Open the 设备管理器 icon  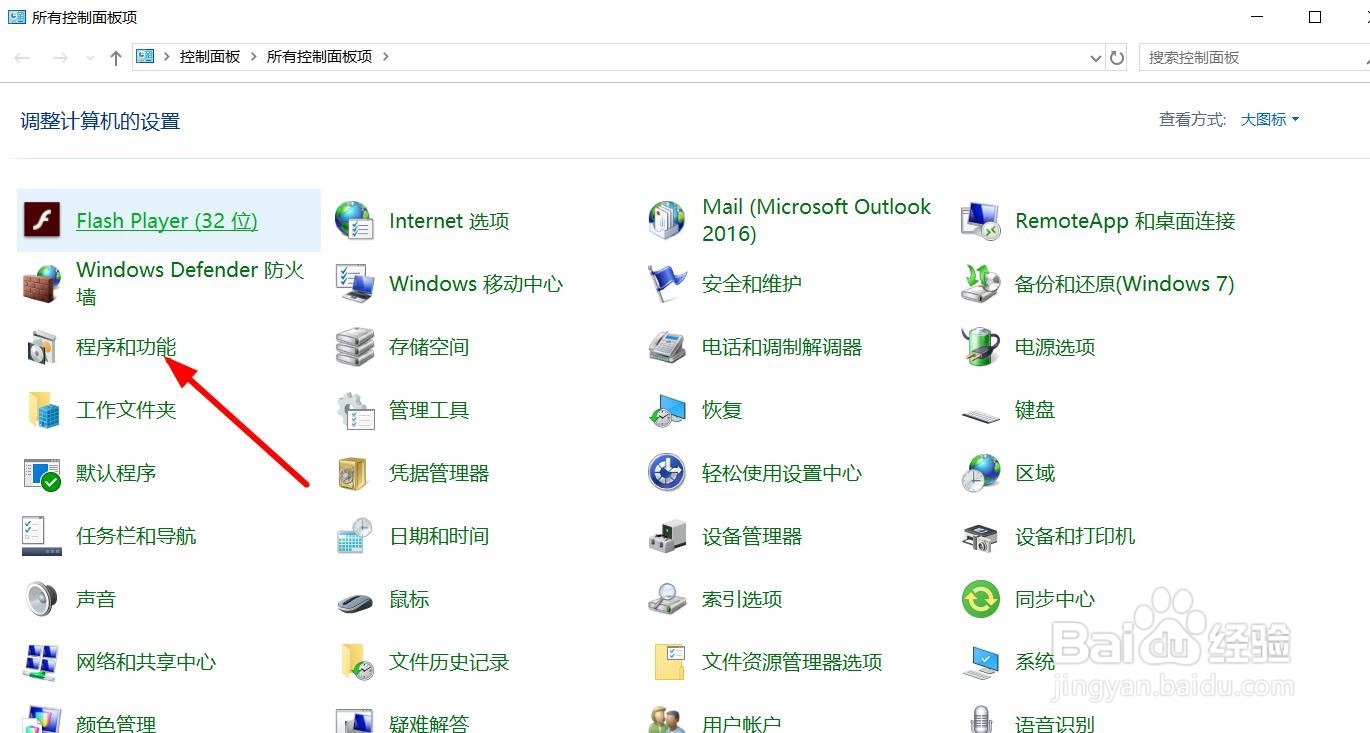click(x=667, y=536)
